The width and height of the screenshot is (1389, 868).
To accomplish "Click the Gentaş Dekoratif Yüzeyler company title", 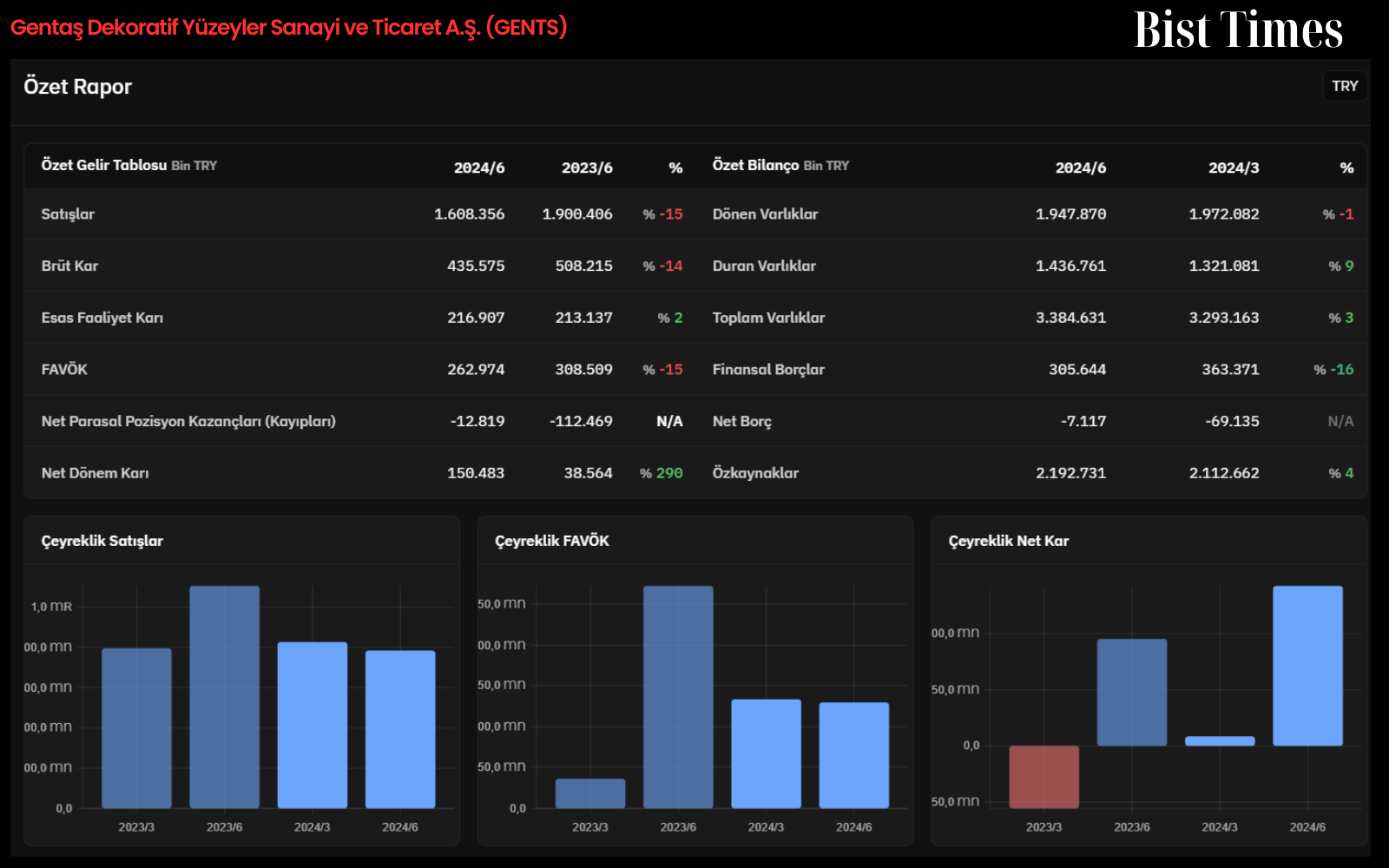I will [x=288, y=27].
